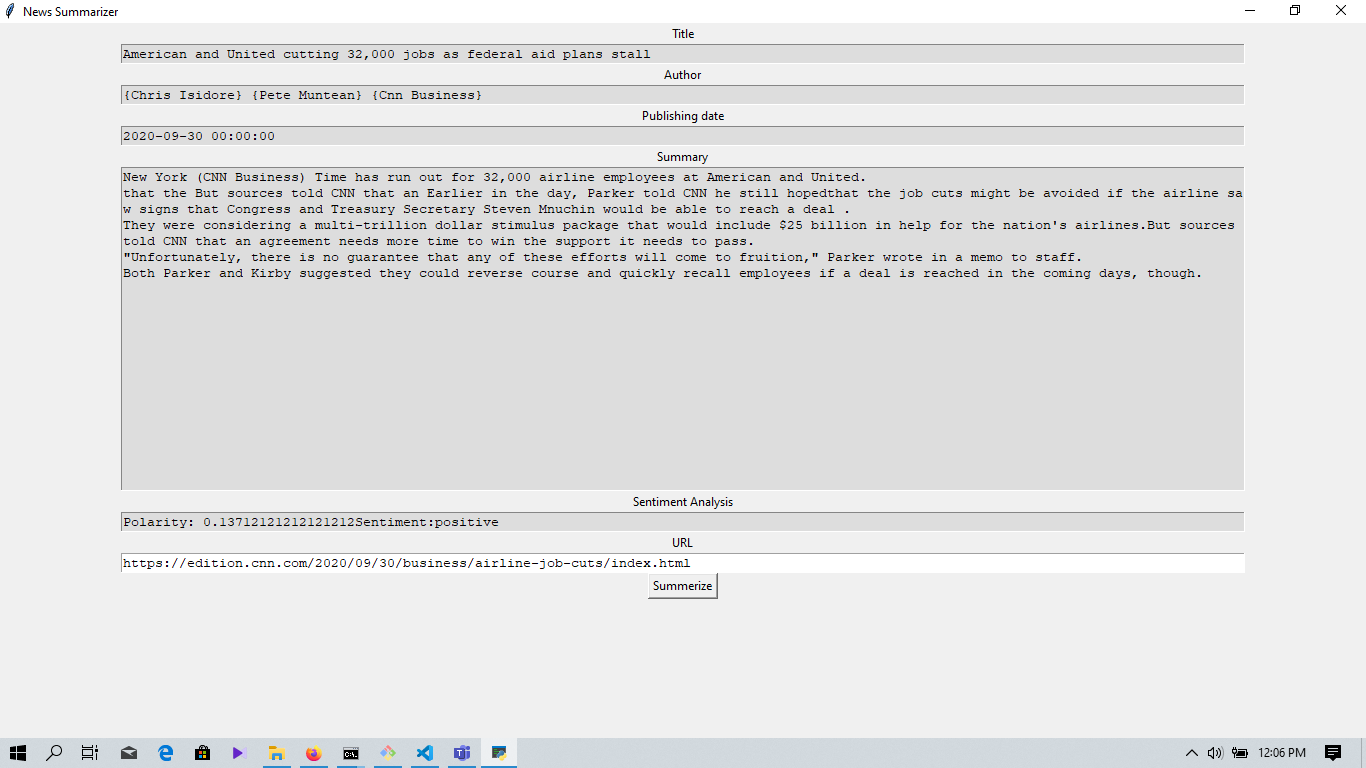Click the 'URL' label

[x=682, y=543]
